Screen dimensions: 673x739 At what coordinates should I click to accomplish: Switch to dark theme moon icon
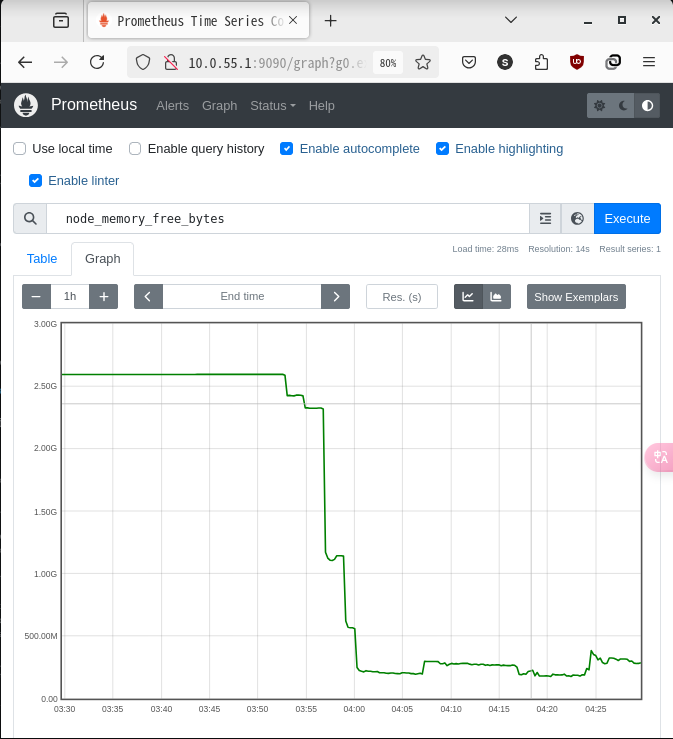coord(623,106)
